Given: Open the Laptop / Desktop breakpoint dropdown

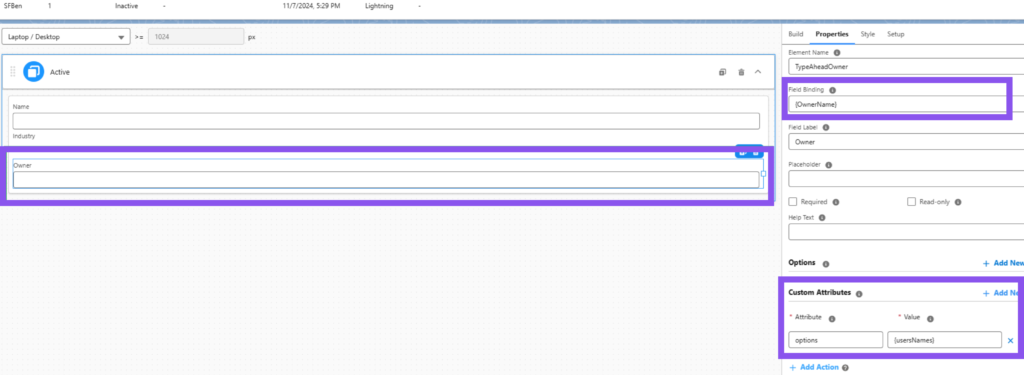Looking at the screenshot, I should [66, 37].
